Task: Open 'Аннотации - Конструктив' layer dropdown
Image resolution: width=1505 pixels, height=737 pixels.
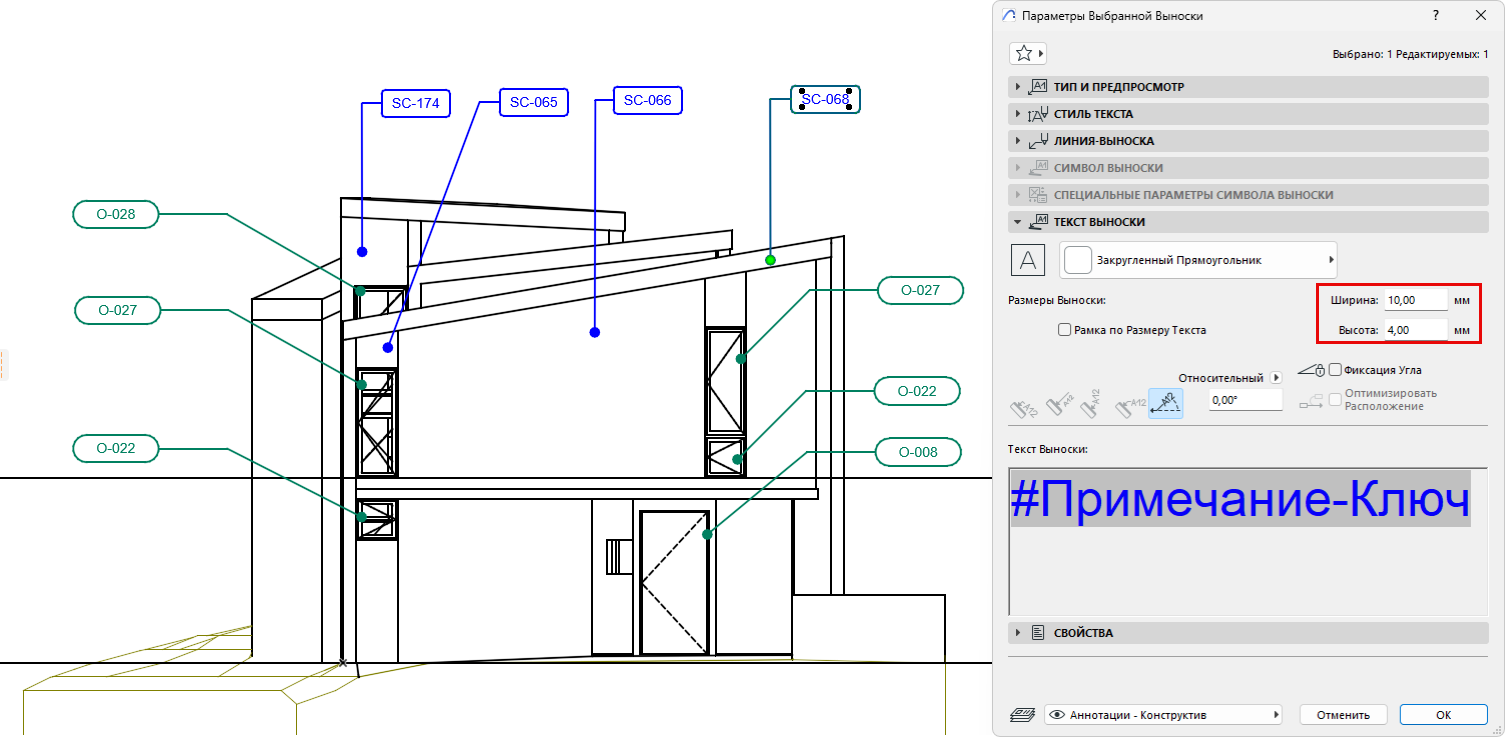Action: click(x=1163, y=715)
